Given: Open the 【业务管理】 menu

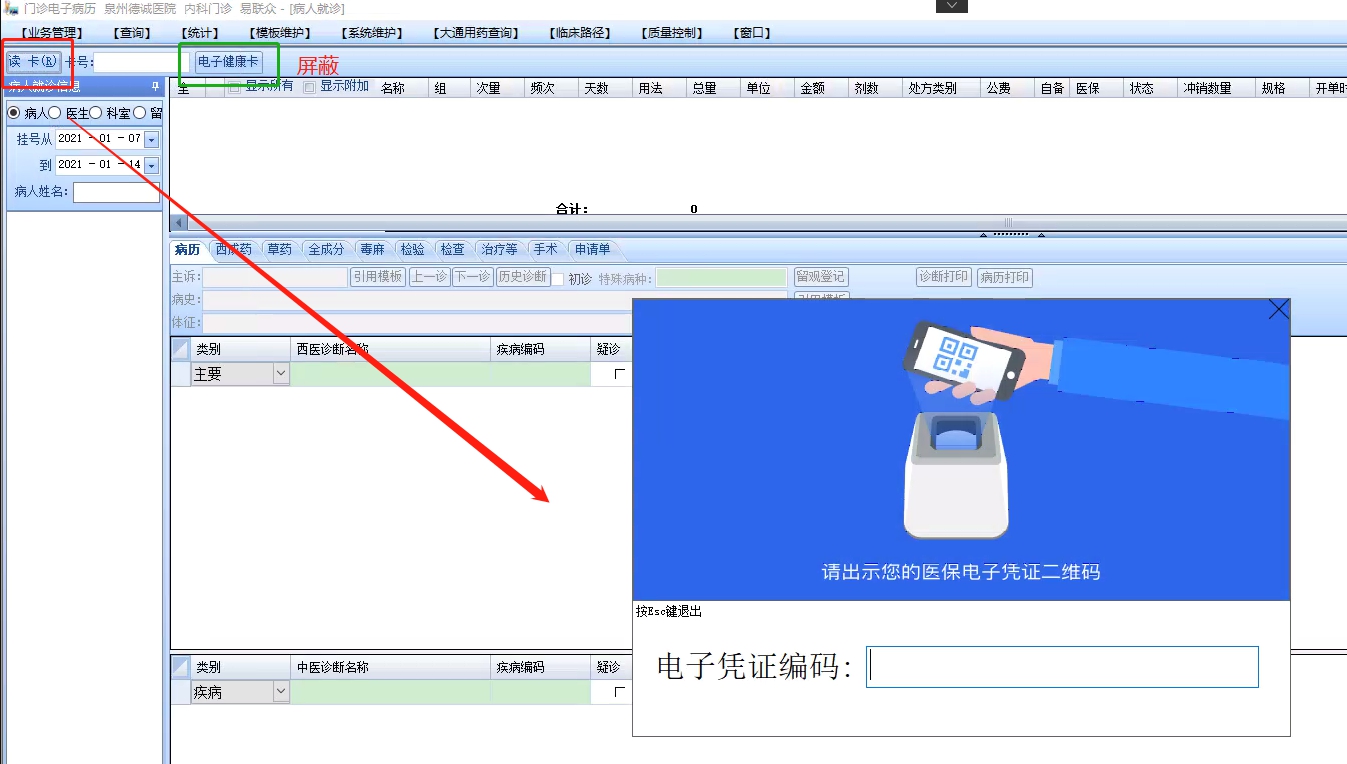Looking at the screenshot, I should tap(51, 33).
